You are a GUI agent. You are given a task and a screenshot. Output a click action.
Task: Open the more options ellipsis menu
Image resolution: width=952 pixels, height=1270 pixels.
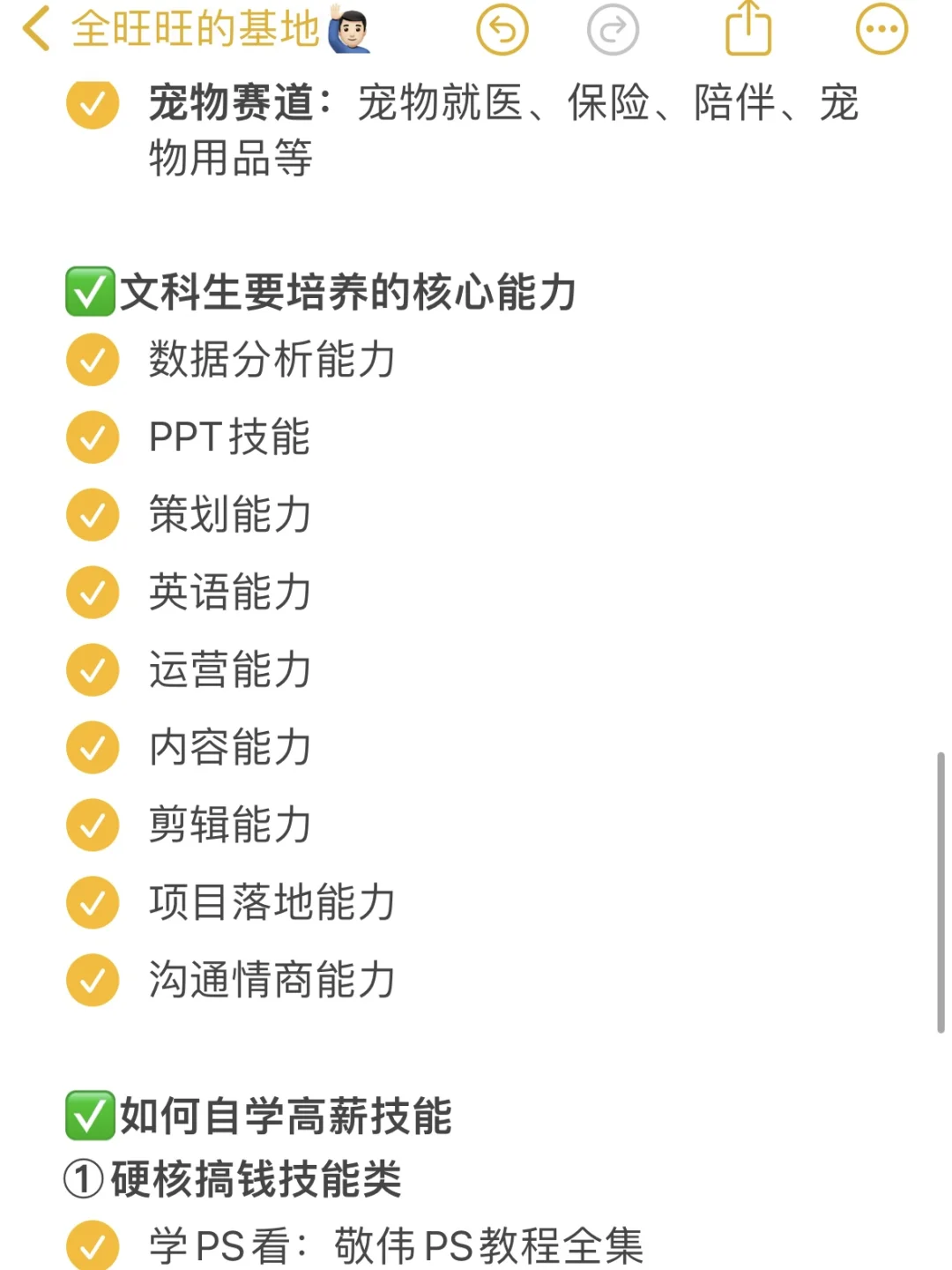click(881, 30)
